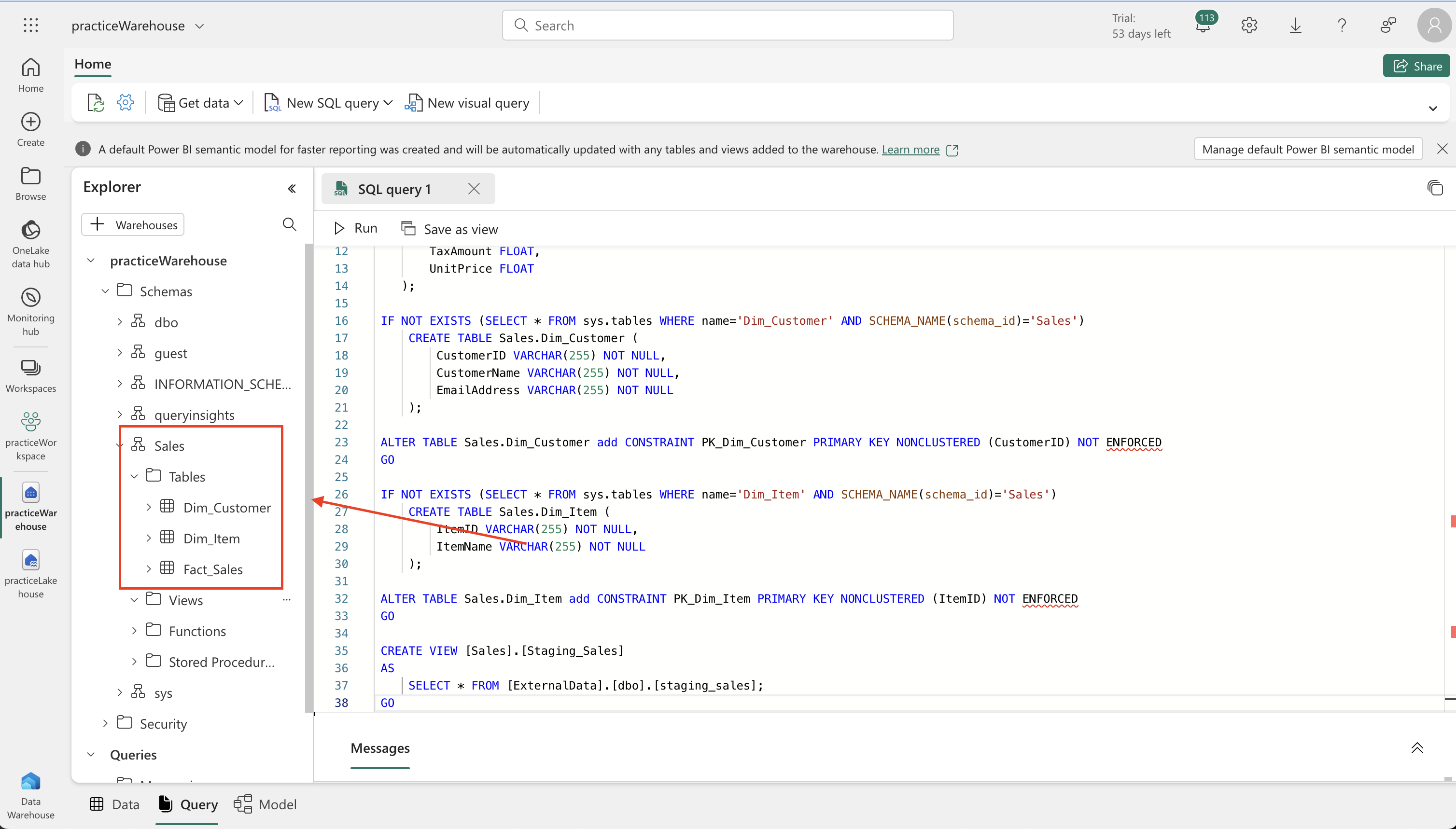Collapse the Queries section
The image size is (1456, 829).
coord(91,754)
